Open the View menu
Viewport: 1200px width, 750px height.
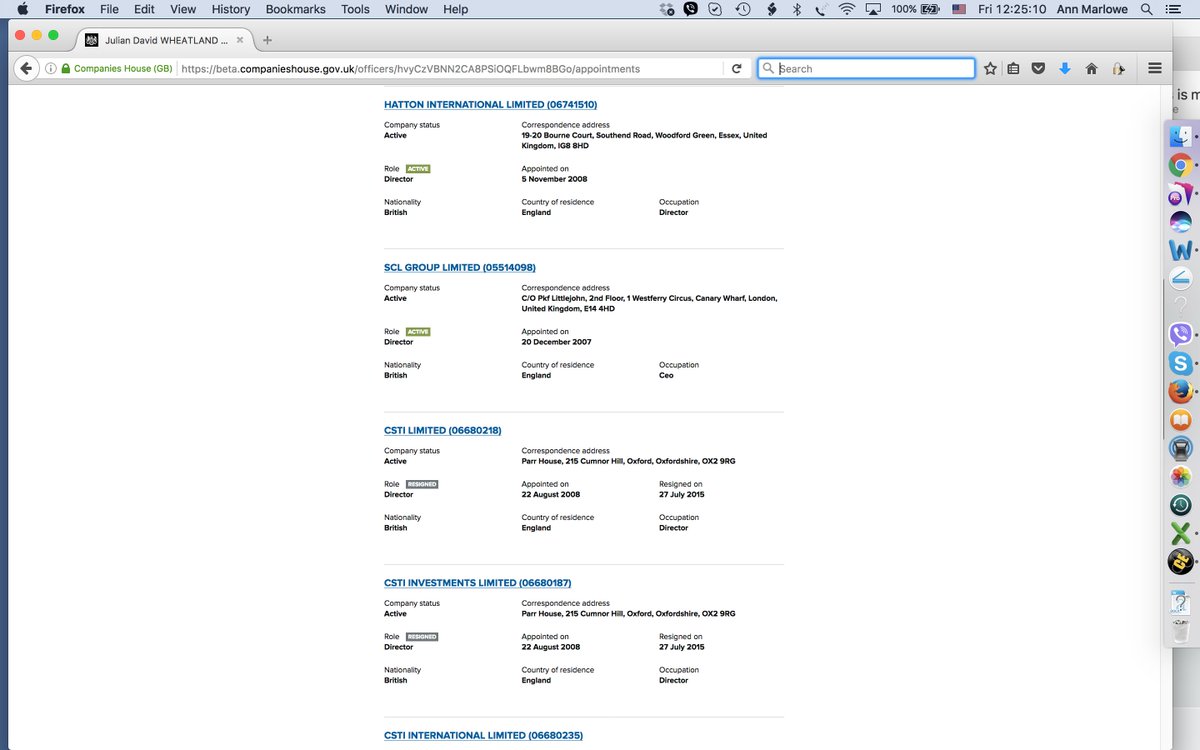pyautogui.click(x=183, y=9)
